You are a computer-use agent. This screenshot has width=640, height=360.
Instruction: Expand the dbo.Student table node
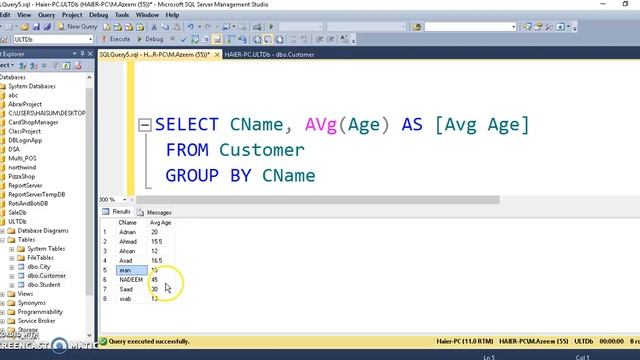coord(12,285)
